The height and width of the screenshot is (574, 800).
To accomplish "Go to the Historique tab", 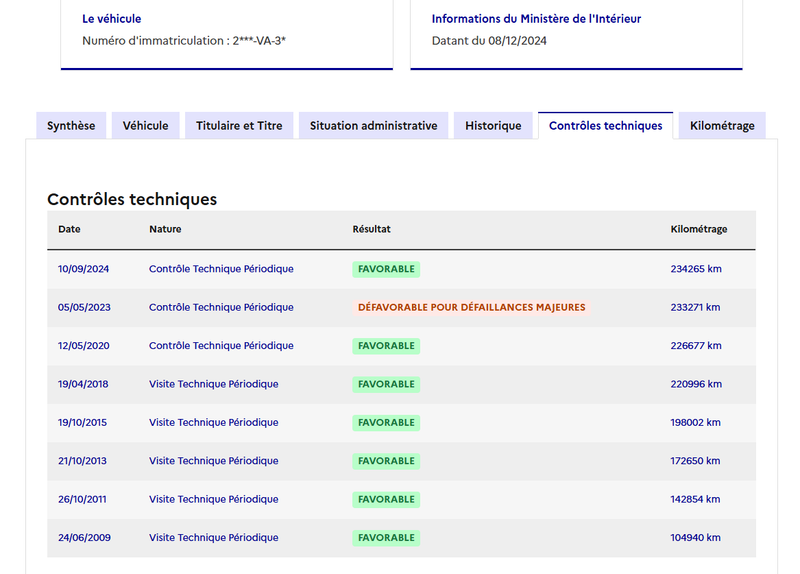I will [493, 126].
